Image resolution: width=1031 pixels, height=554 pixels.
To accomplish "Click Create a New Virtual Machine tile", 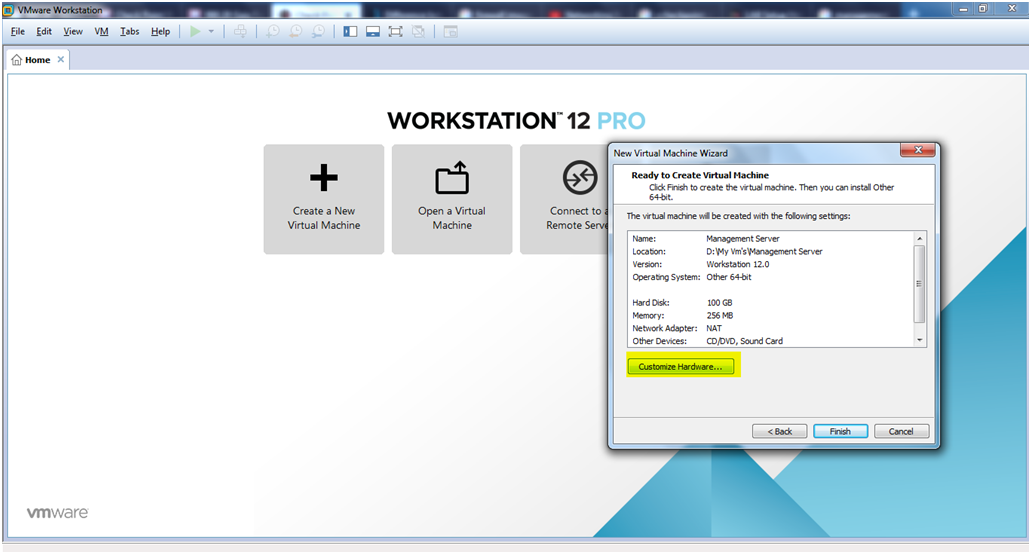I will (324, 199).
